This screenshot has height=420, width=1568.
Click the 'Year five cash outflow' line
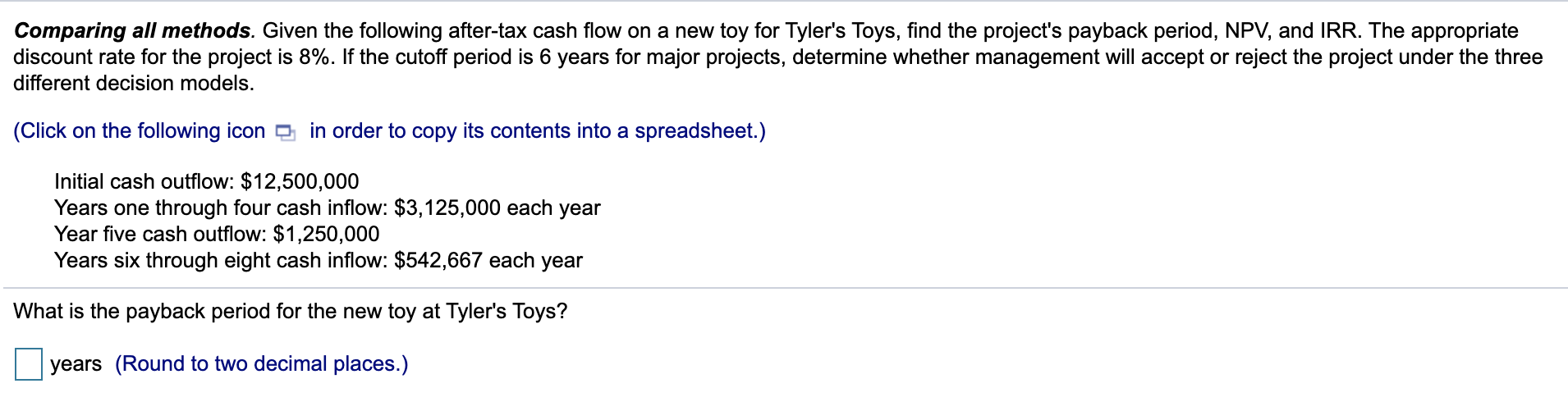(217, 234)
